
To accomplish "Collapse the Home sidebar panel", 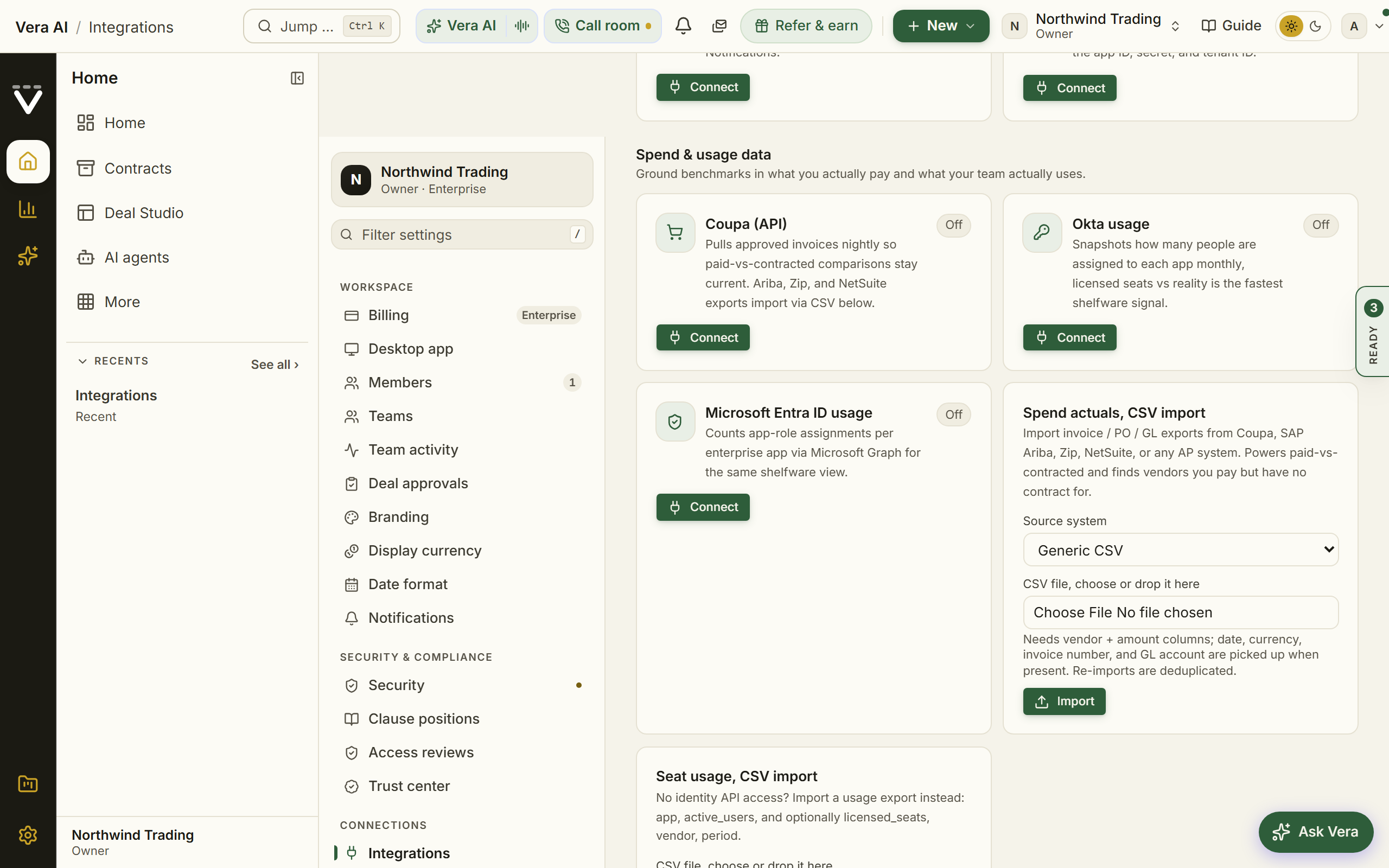I will 297,78.
